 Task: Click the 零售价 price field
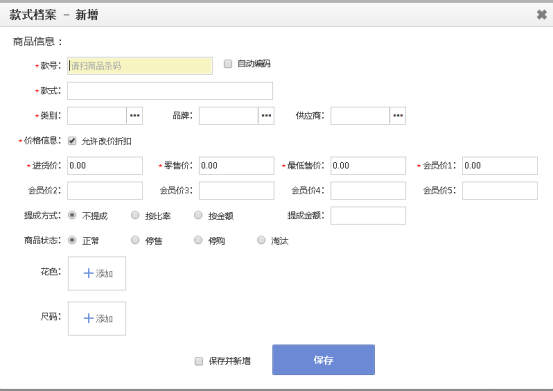(x=237, y=166)
